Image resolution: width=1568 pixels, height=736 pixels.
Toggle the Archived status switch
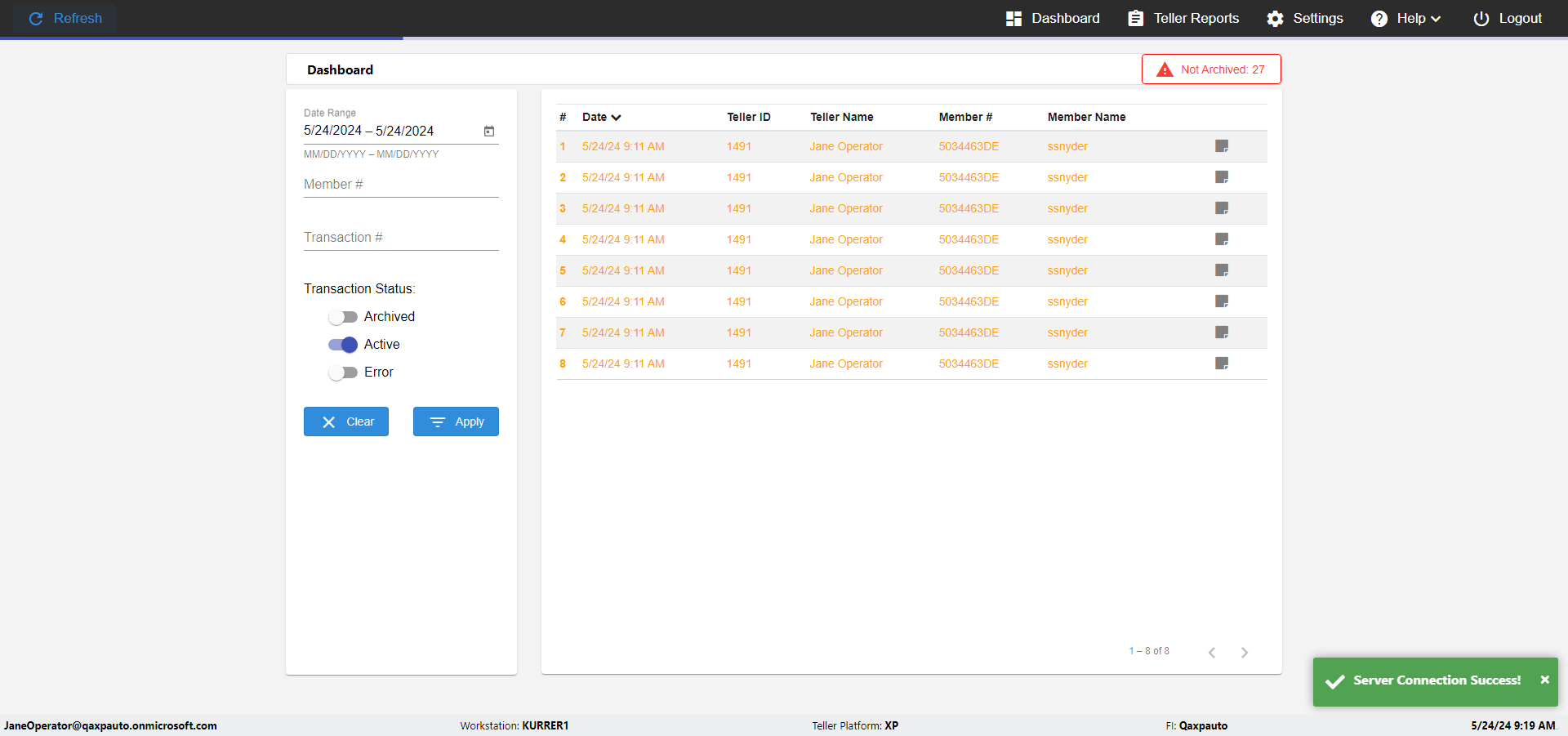[343, 317]
